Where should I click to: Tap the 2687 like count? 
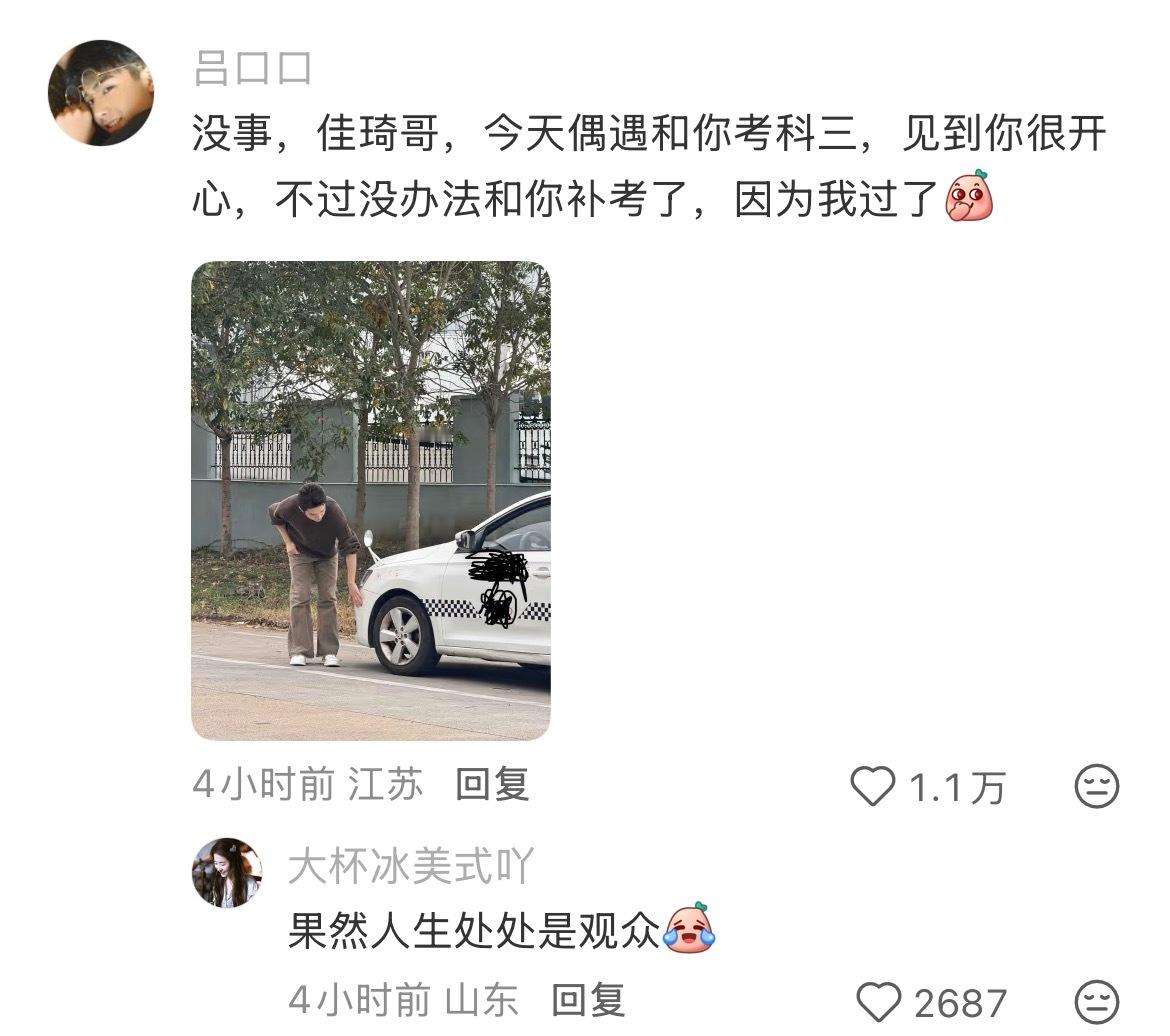point(960,1002)
